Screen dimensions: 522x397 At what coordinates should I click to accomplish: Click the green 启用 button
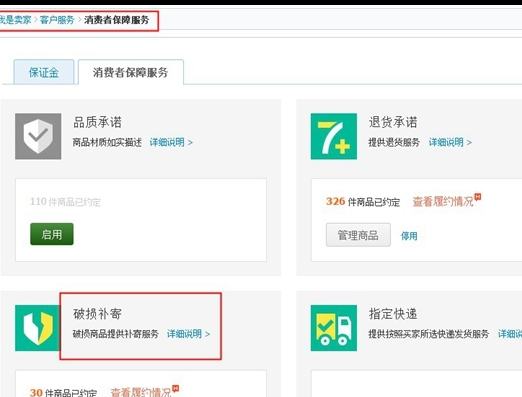[52, 234]
